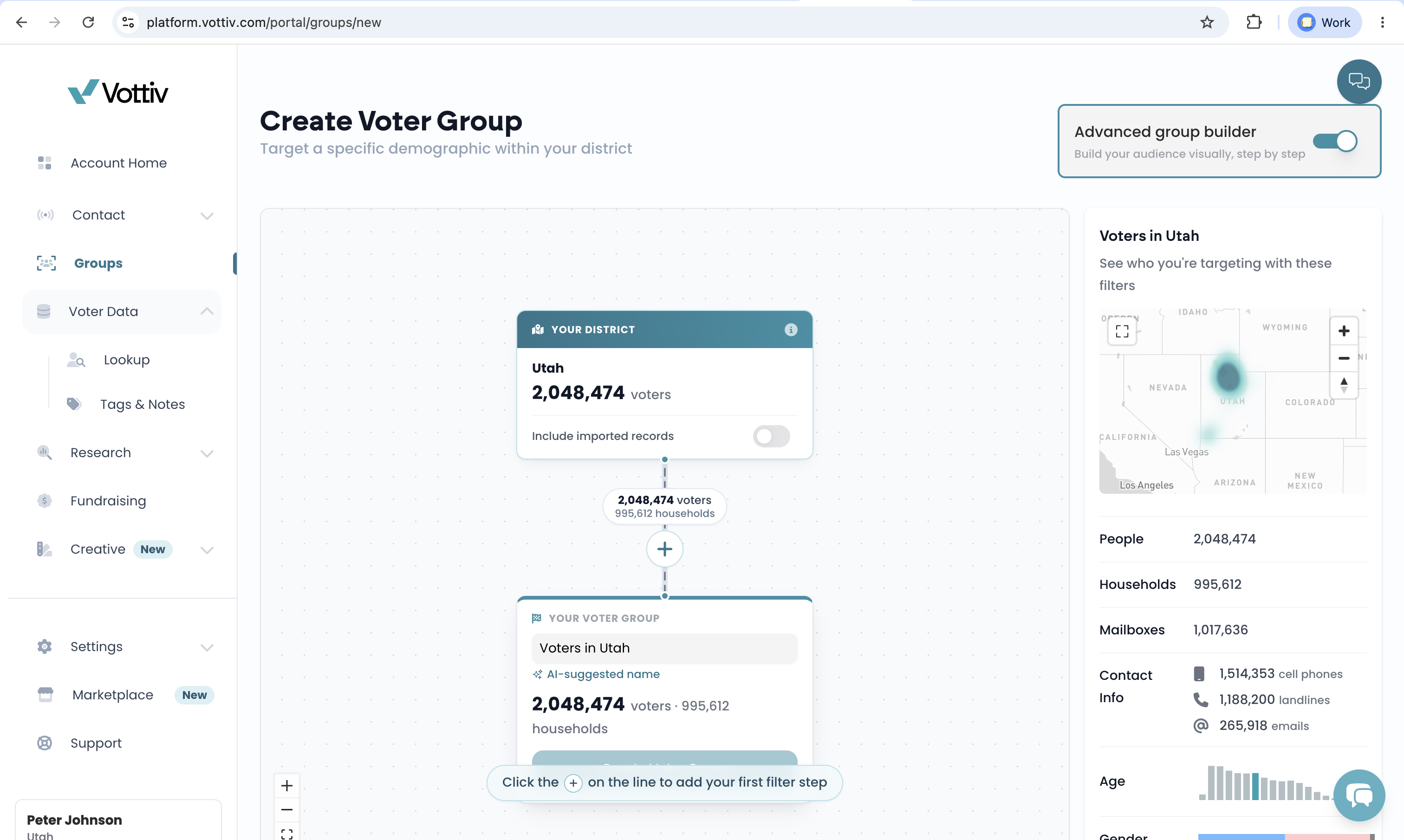Click the Tags & Notes tag icon

tap(74, 404)
